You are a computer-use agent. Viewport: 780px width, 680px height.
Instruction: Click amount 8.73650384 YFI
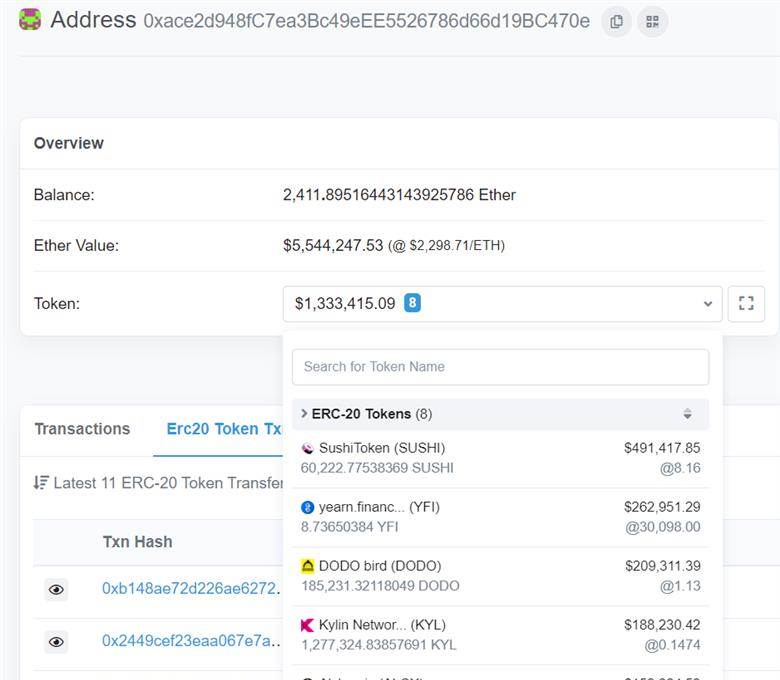(350, 527)
